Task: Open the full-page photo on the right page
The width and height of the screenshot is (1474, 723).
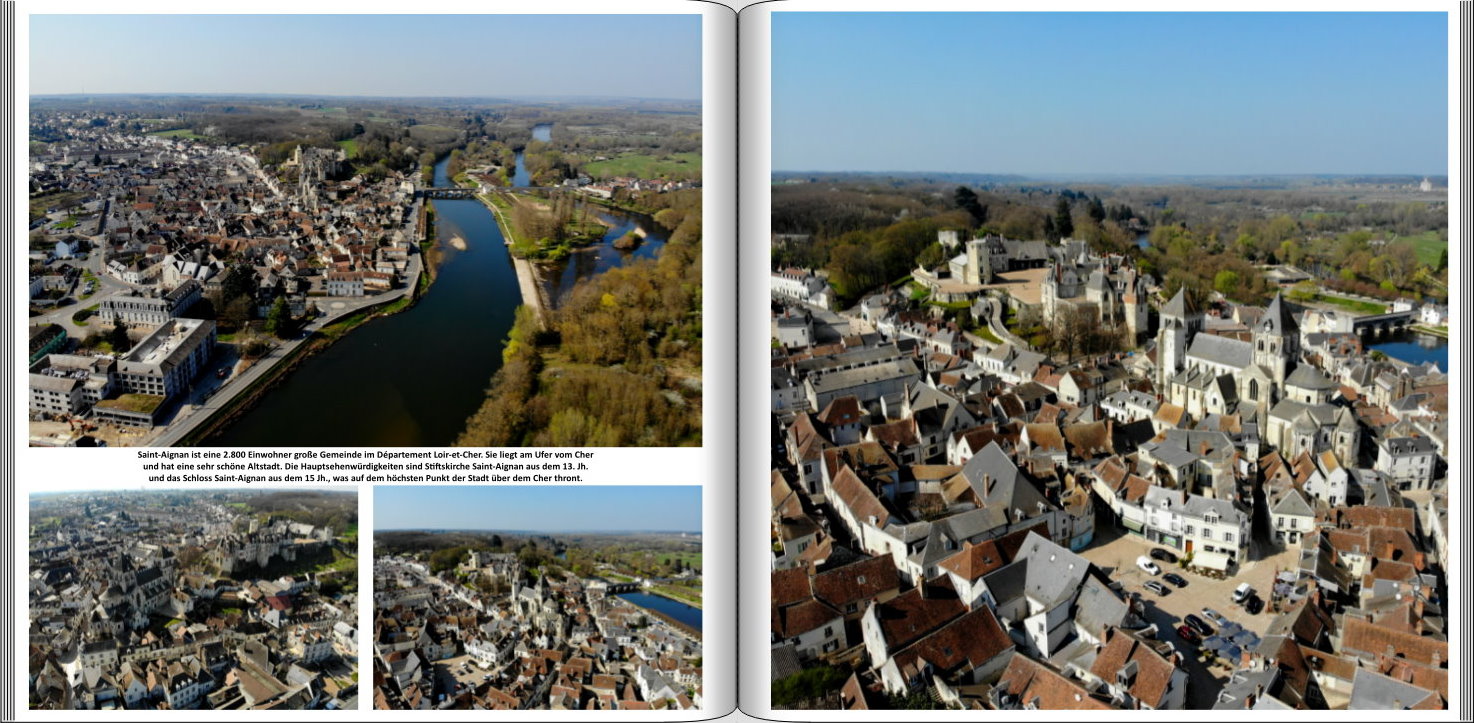Action: click(1109, 360)
